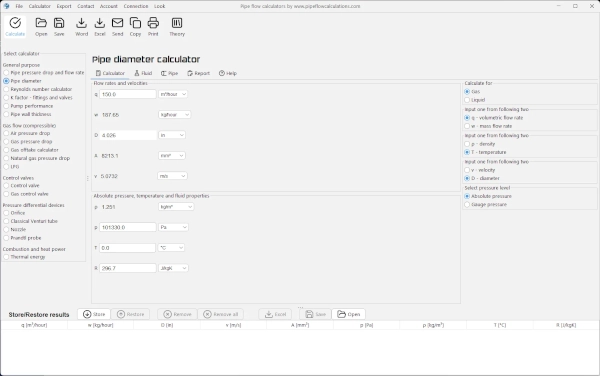
Task: Choose w - mass flow rate input
Action: click(x=488, y=126)
